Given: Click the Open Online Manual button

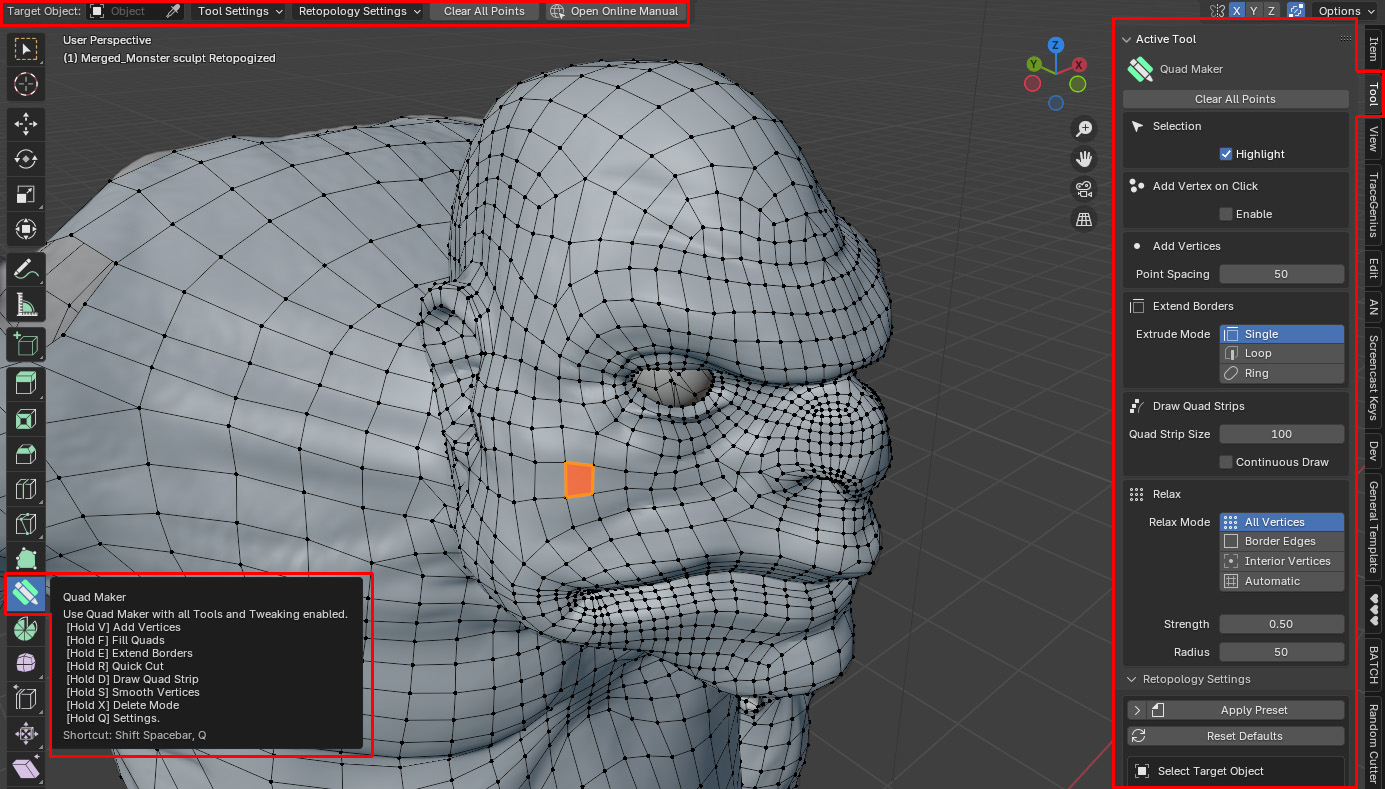Looking at the screenshot, I should tap(615, 11).
